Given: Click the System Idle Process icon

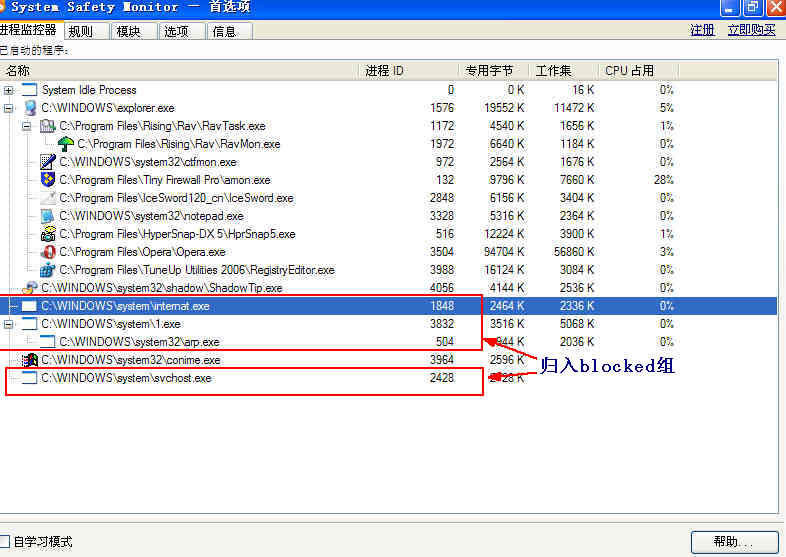Looking at the screenshot, I should click(29, 90).
